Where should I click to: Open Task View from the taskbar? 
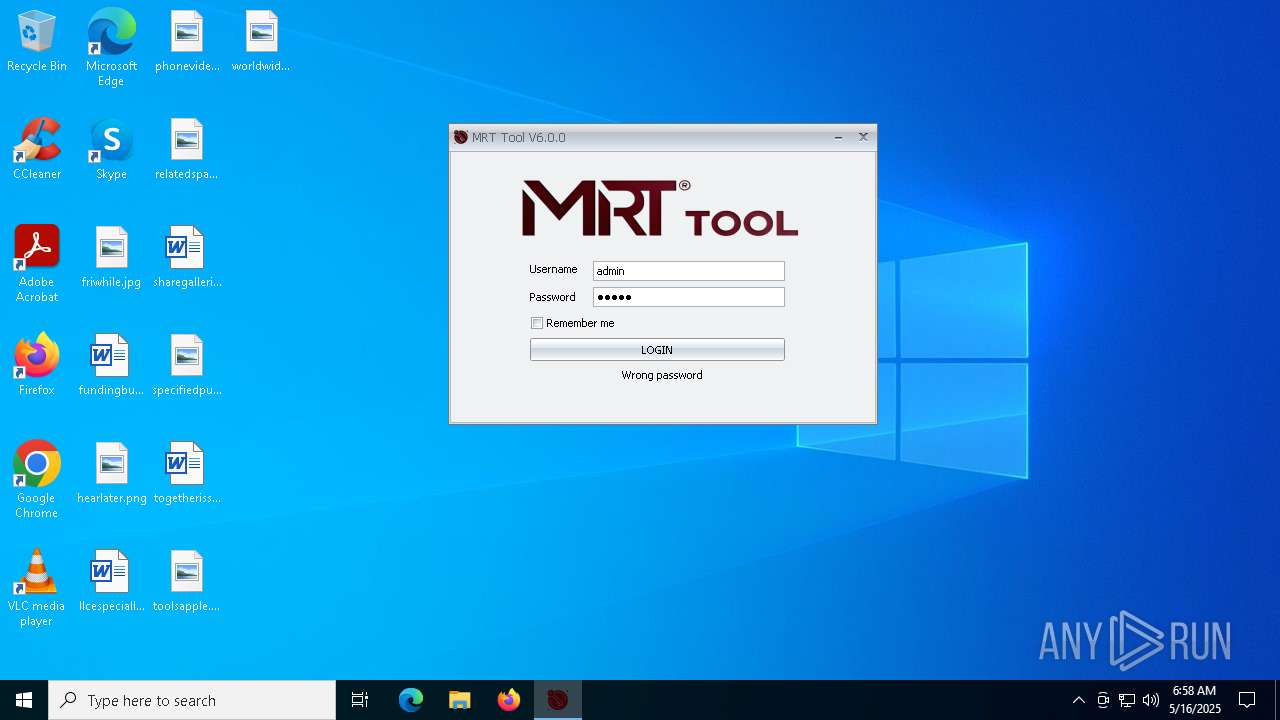[360, 700]
